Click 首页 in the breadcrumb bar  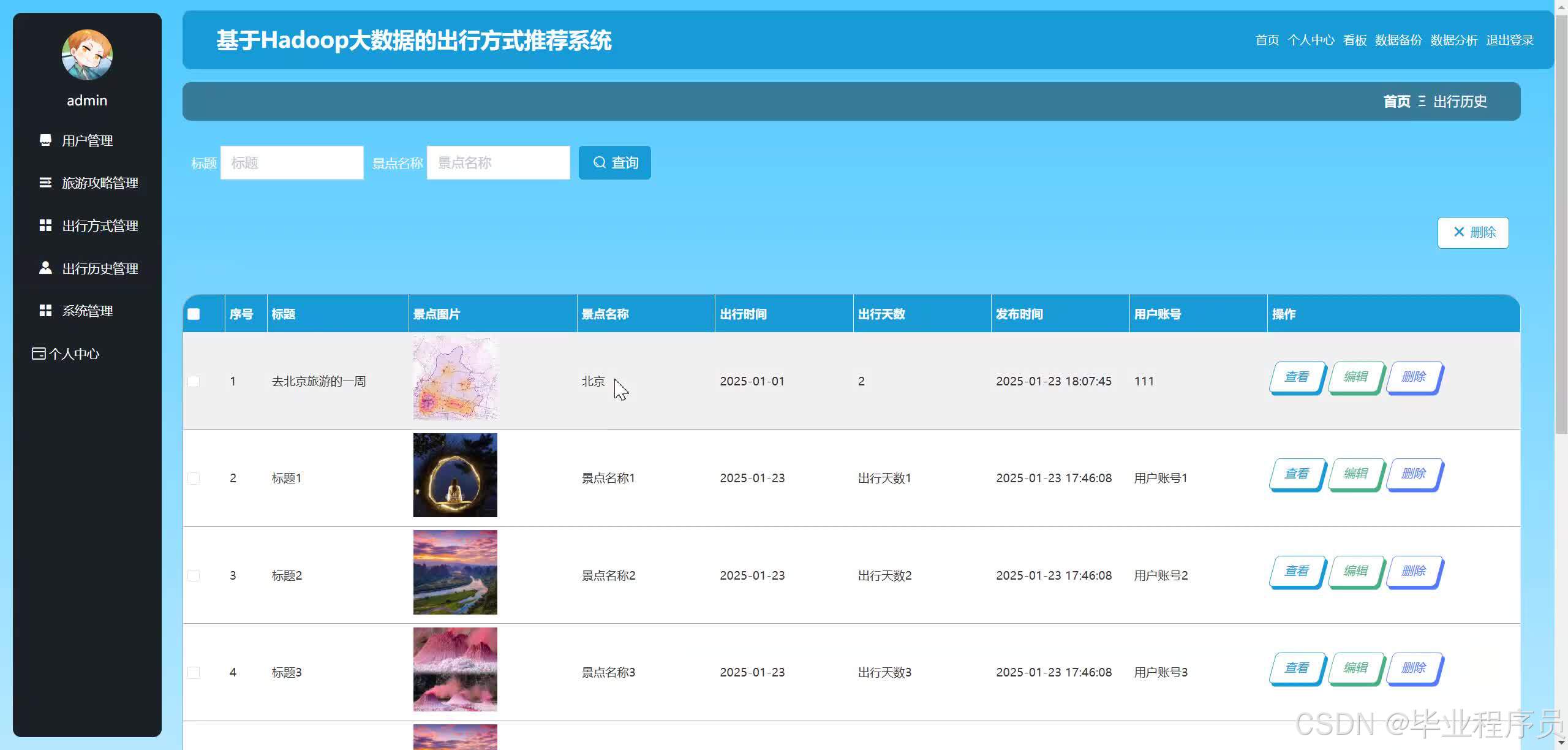tap(1396, 101)
